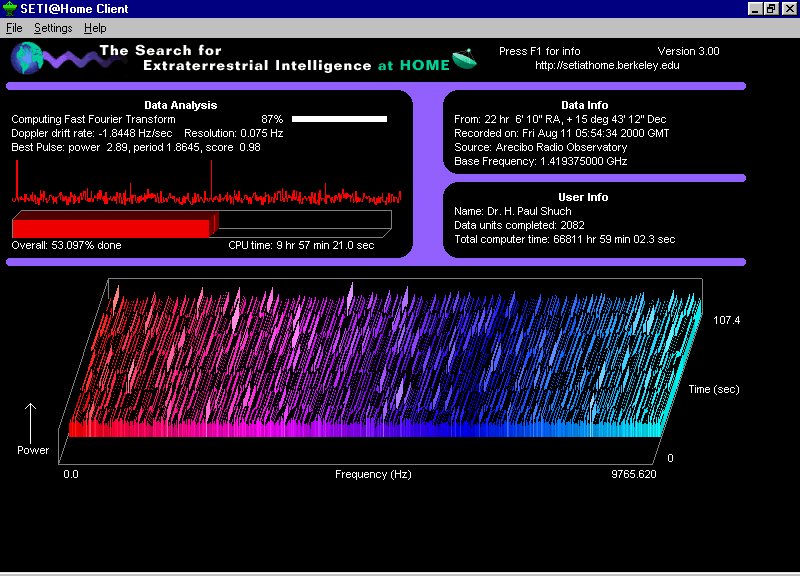Click the 'Power' axis label
Viewport: 800px width, 576px height.
click(x=33, y=450)
